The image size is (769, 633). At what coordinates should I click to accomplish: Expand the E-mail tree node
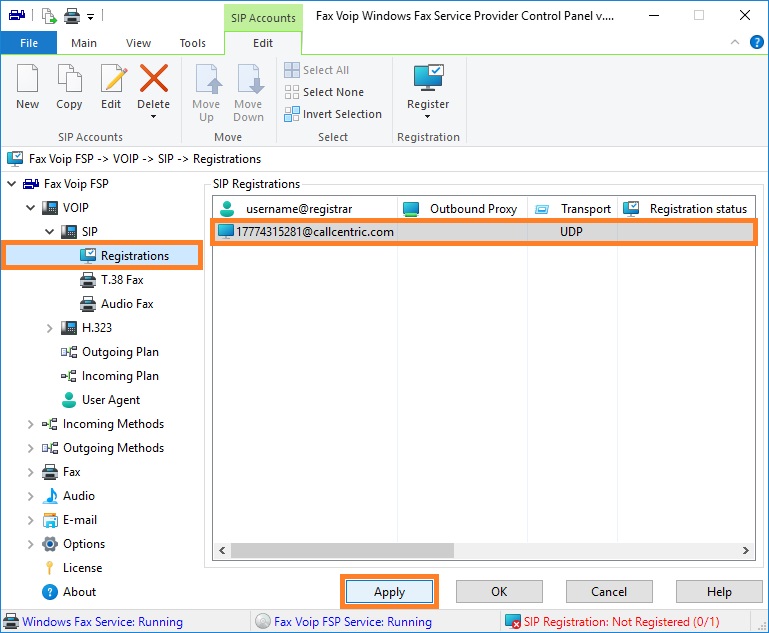point(30,520)
